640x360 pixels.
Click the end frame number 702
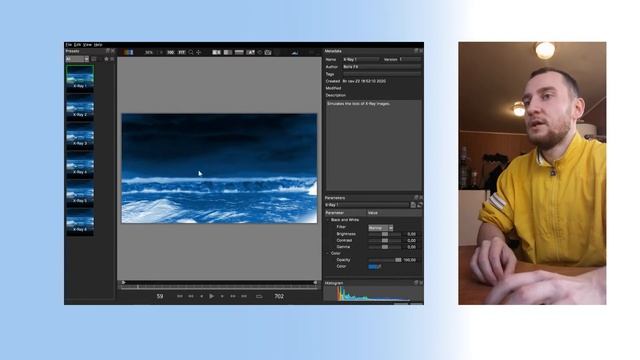pos(279,296)
